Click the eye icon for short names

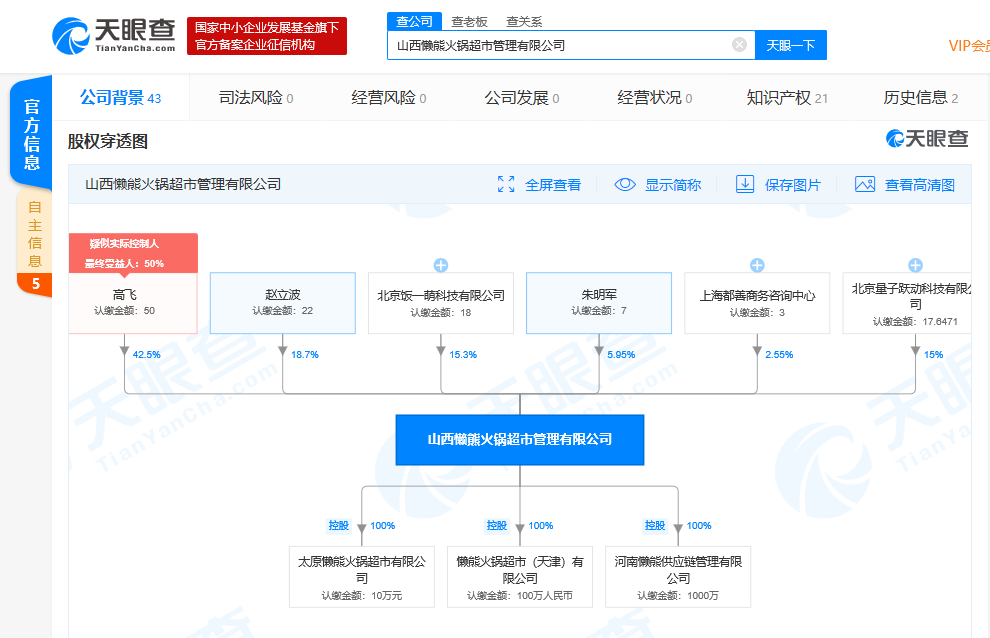[x=625, y=184]
